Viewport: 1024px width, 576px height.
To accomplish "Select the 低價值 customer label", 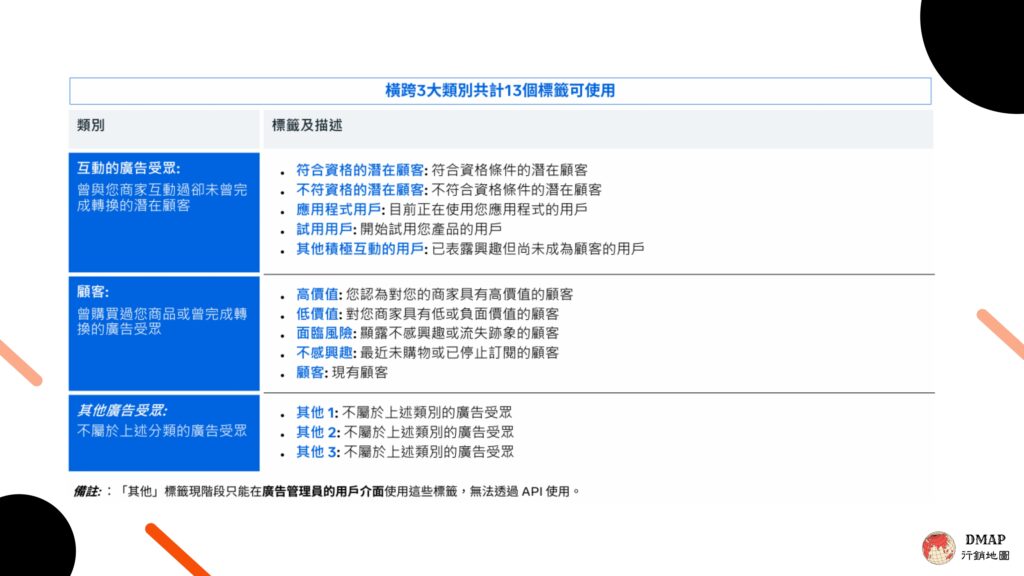I will pos(317,314).
